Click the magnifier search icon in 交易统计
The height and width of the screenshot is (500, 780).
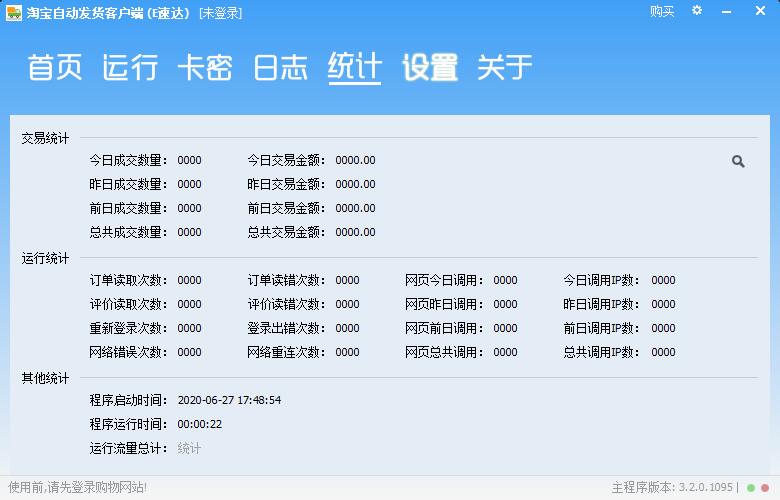[x=738, y=161]
